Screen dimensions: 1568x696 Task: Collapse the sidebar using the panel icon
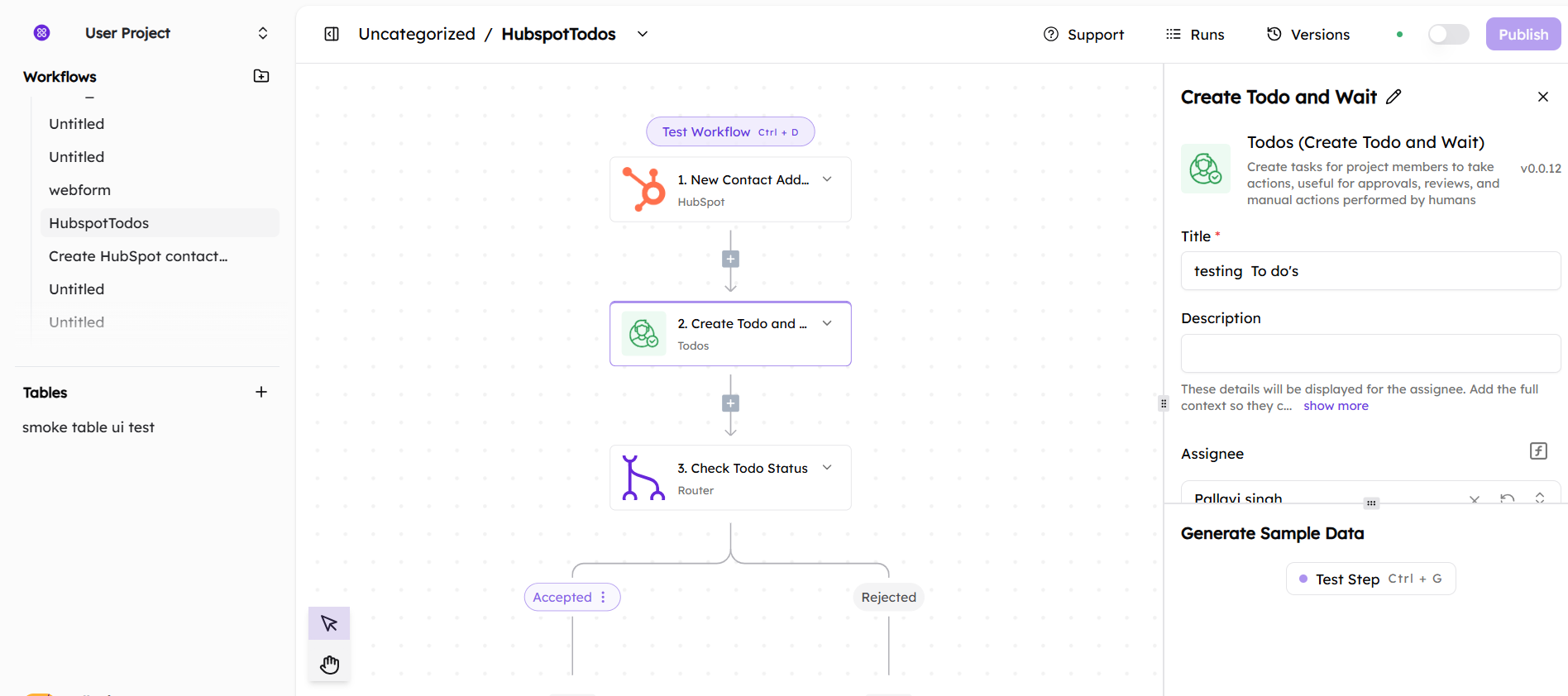[332, 34]
